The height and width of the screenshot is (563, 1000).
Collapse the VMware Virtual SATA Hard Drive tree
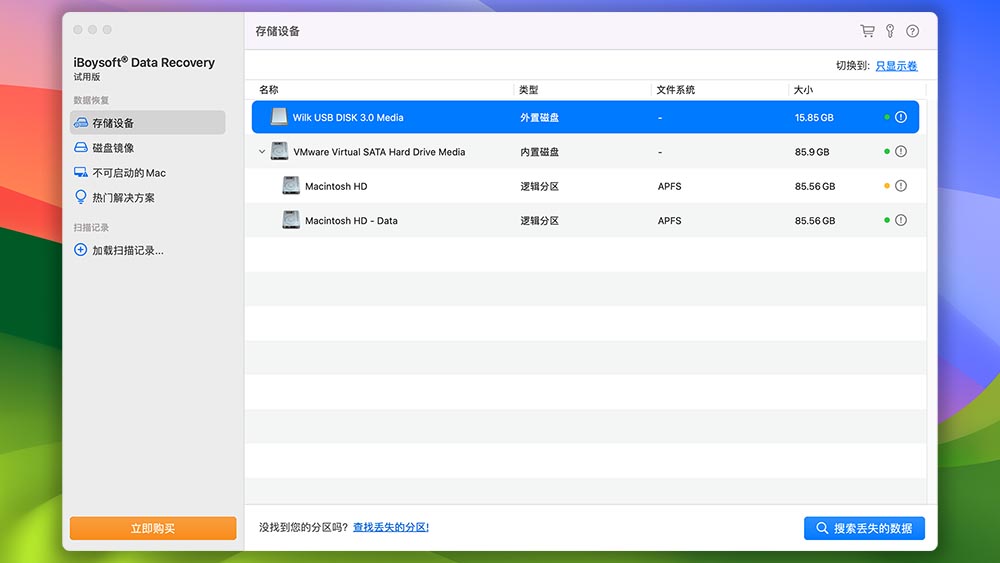[261, 152]
